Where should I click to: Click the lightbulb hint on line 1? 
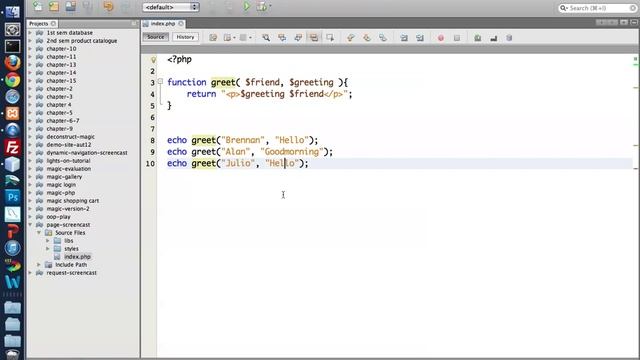[x=153, y=60]
